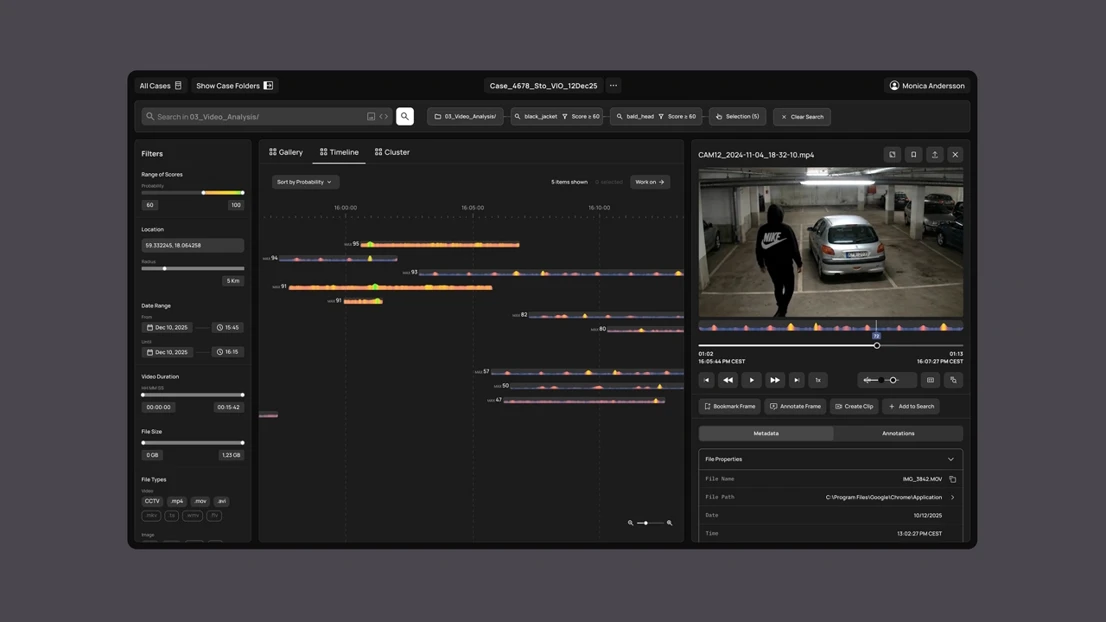Toggle the .mp4 file type filter
The width and height of the screenshot is (1106, 622).
177,501
